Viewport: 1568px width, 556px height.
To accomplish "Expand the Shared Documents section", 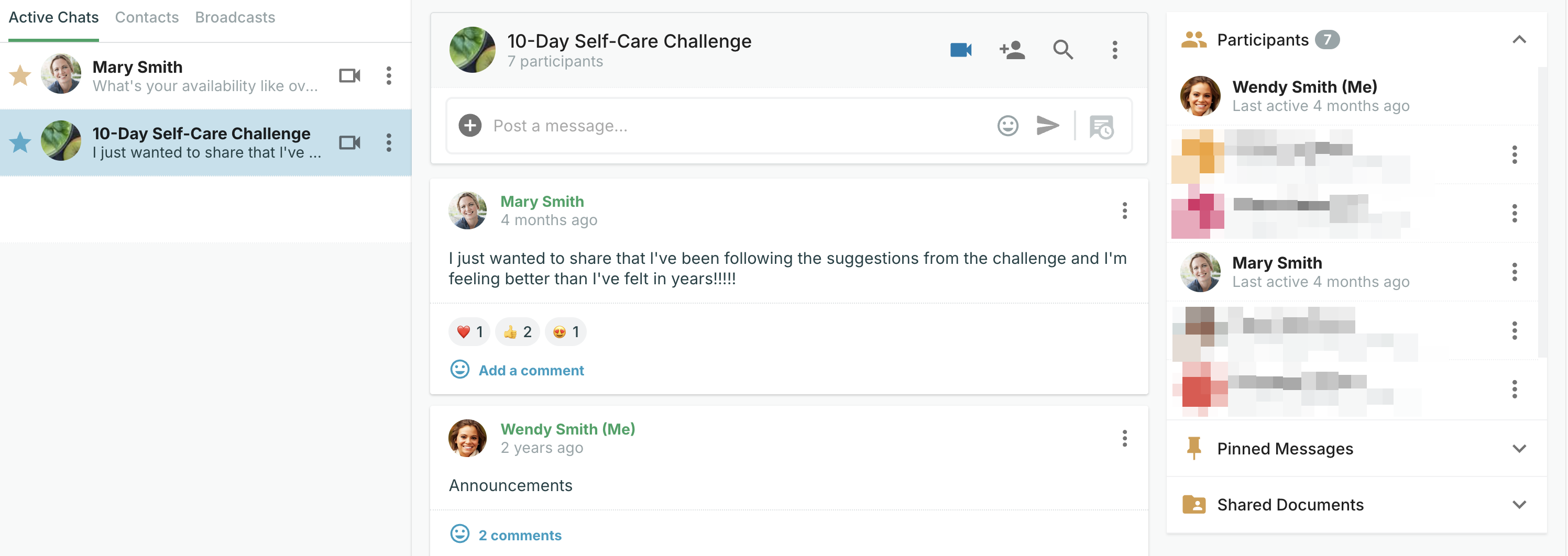I will click(x=1519, y=505).
